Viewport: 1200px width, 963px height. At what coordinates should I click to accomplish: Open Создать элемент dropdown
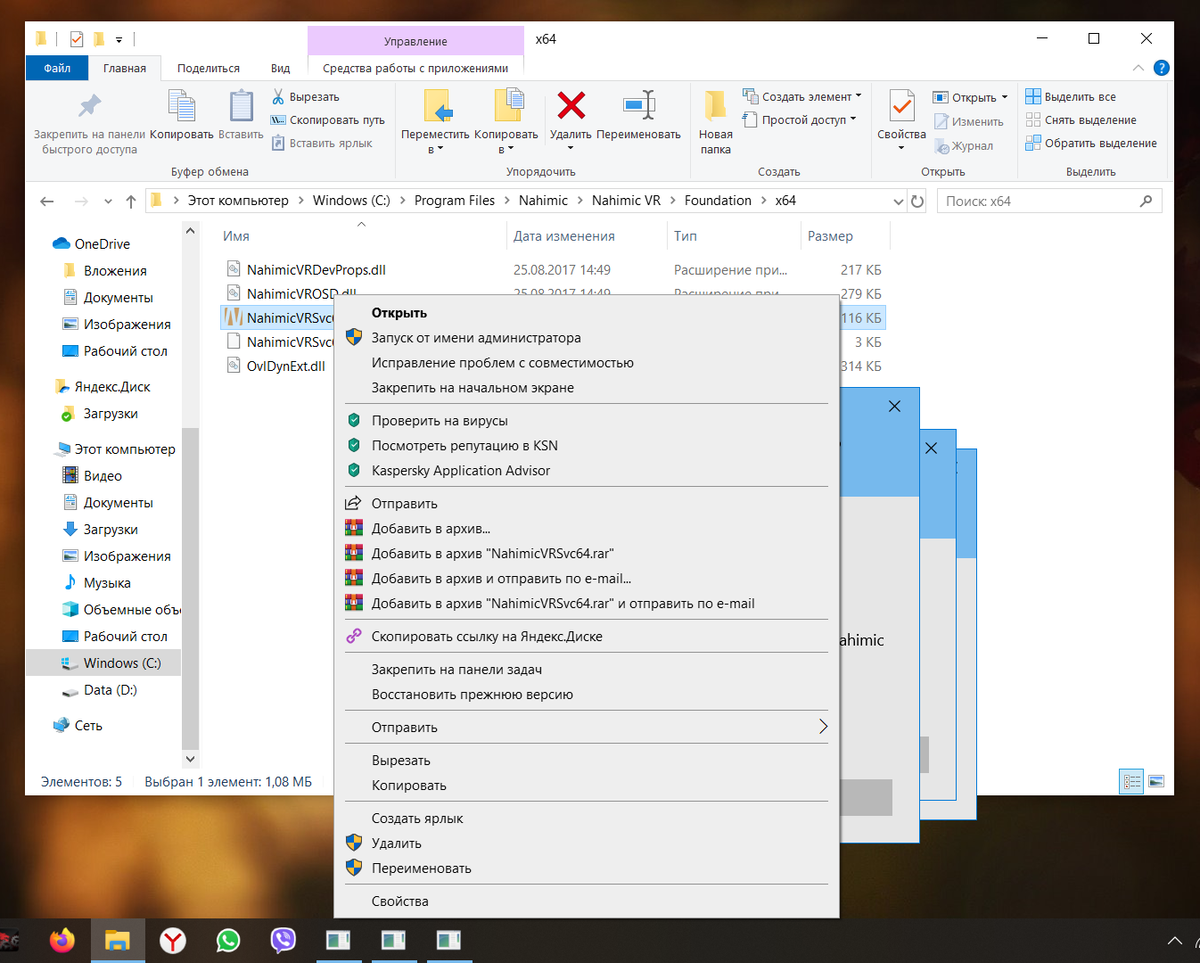pos(803,97)
